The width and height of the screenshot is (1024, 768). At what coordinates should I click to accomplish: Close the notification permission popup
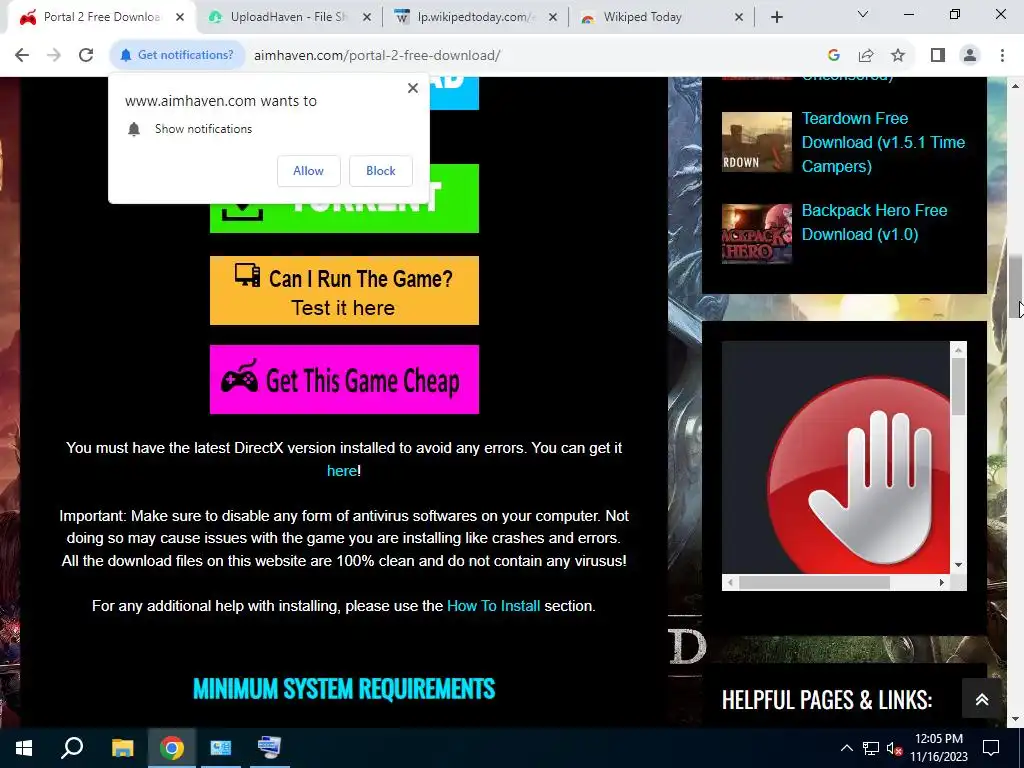click(x=413, y=88)
